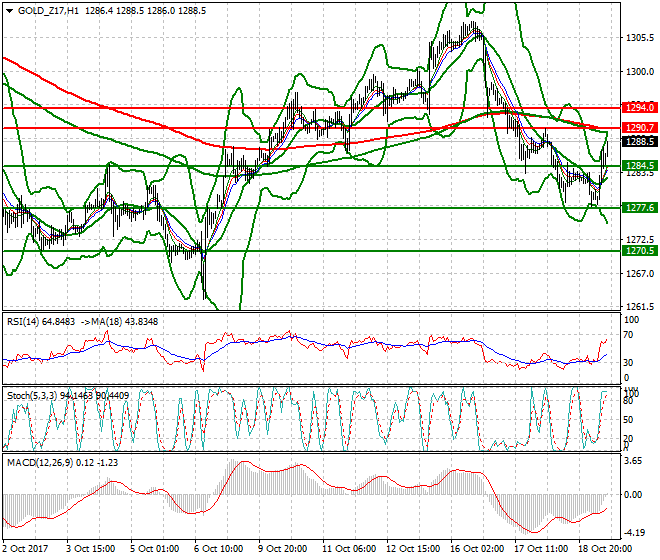The width and height of the screenshot is (660, 560).
Task: Click the 5 Oct 01:00 time label
Action: (x=154, y=549)
